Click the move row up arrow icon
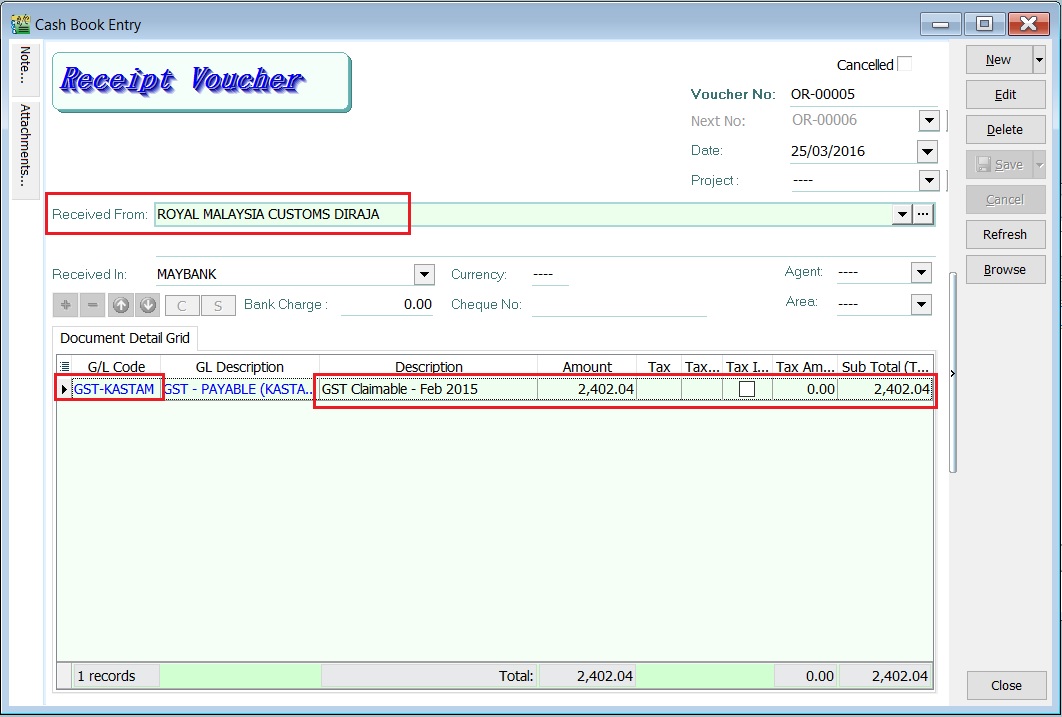This screenshot has width=1062, height=717. [121, 305]
